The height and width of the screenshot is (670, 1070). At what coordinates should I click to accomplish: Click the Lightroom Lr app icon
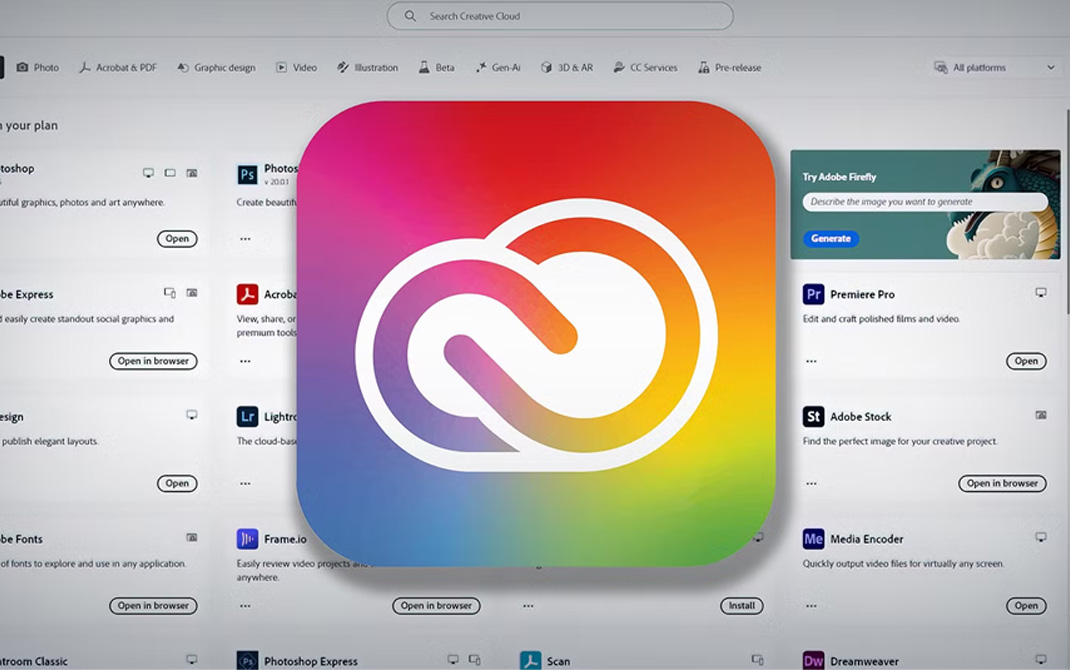[x=247, y=416]
